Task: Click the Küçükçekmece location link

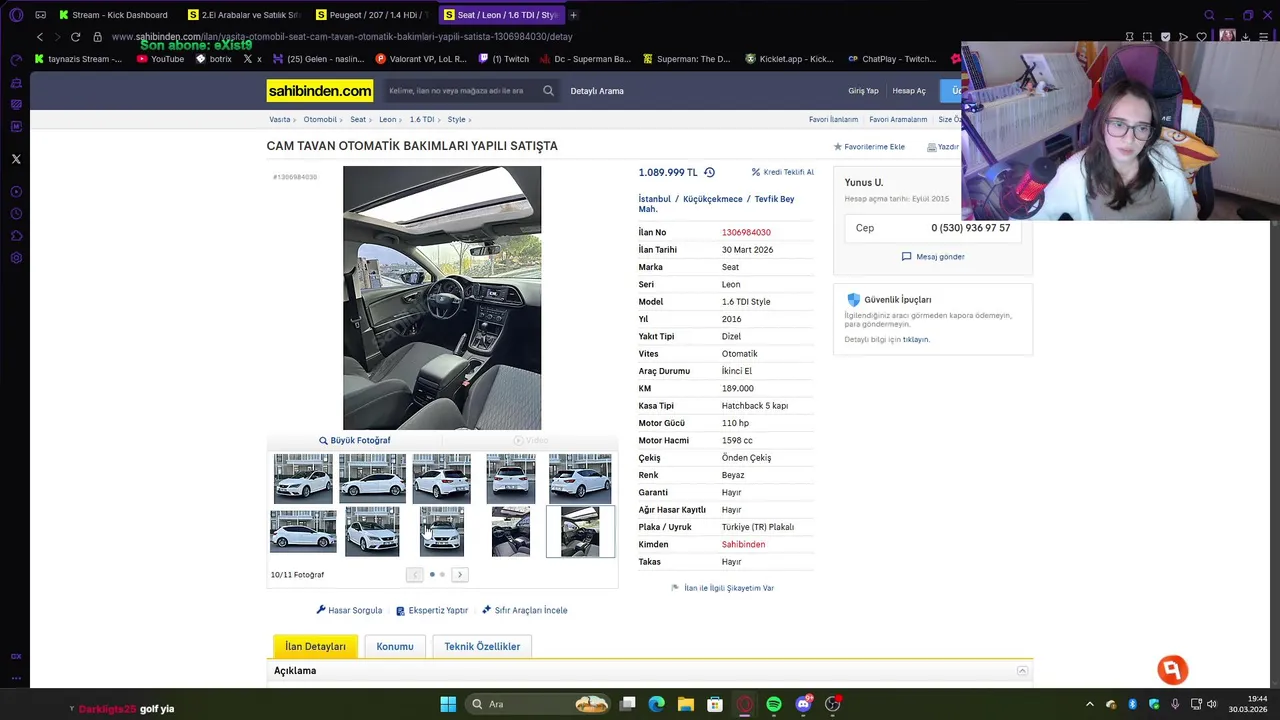Action: 713,199
